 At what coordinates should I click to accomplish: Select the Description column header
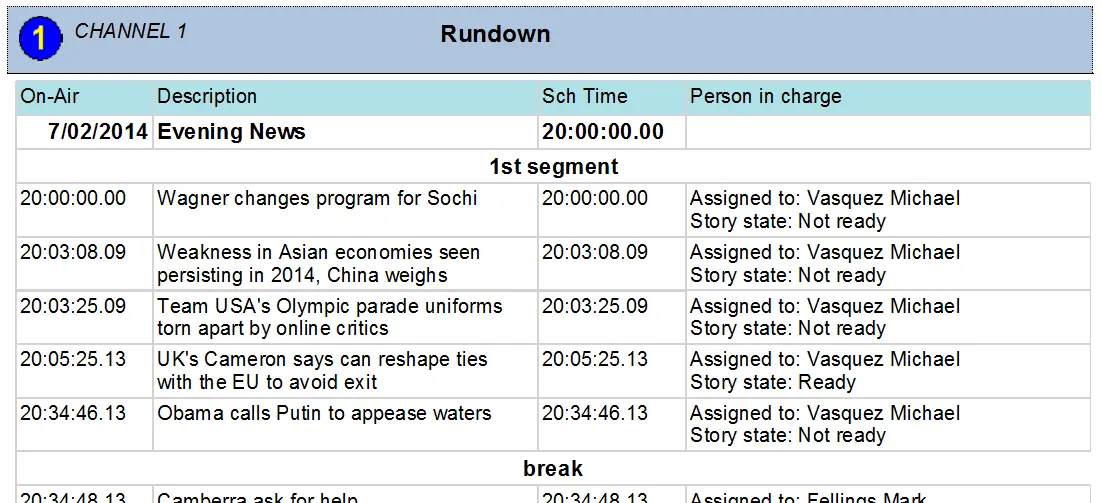coord(207,97)
